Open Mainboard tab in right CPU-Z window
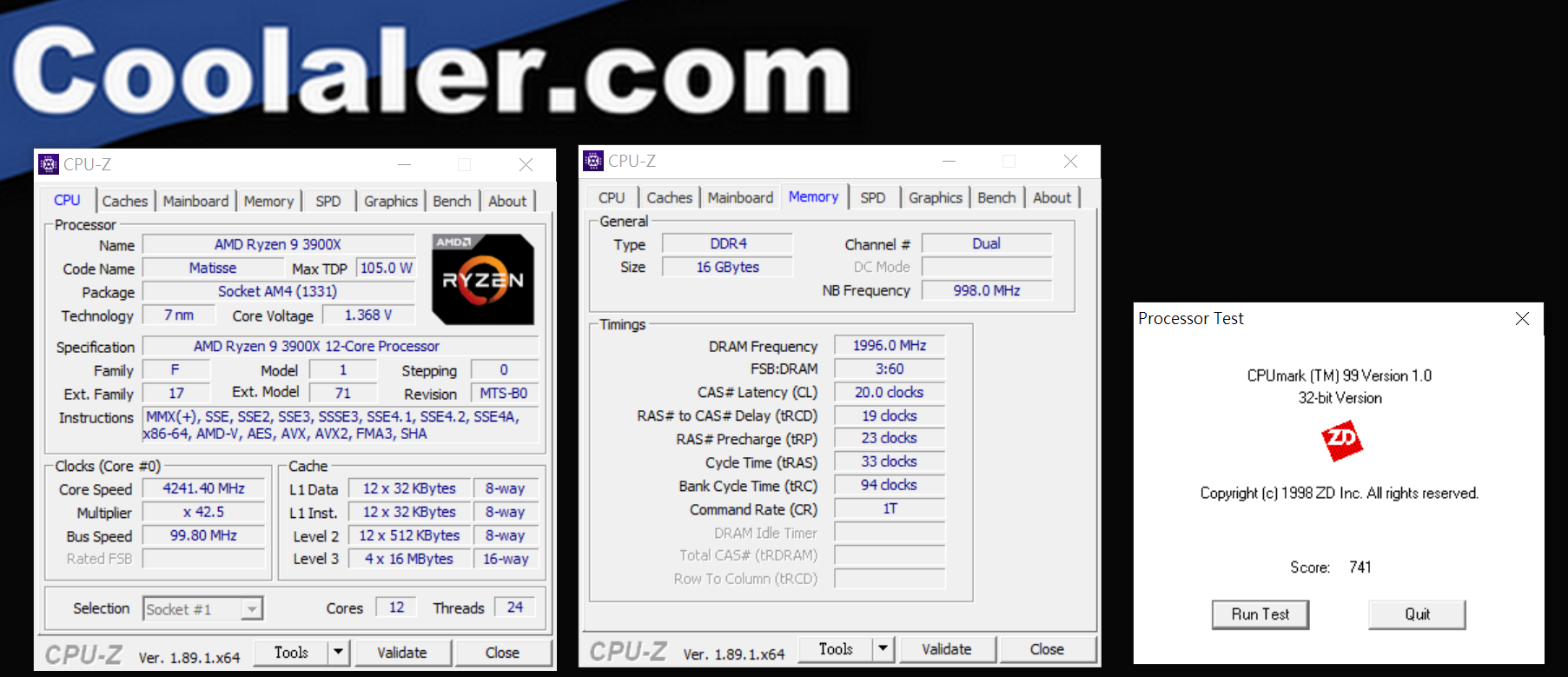 click(740, 197)
